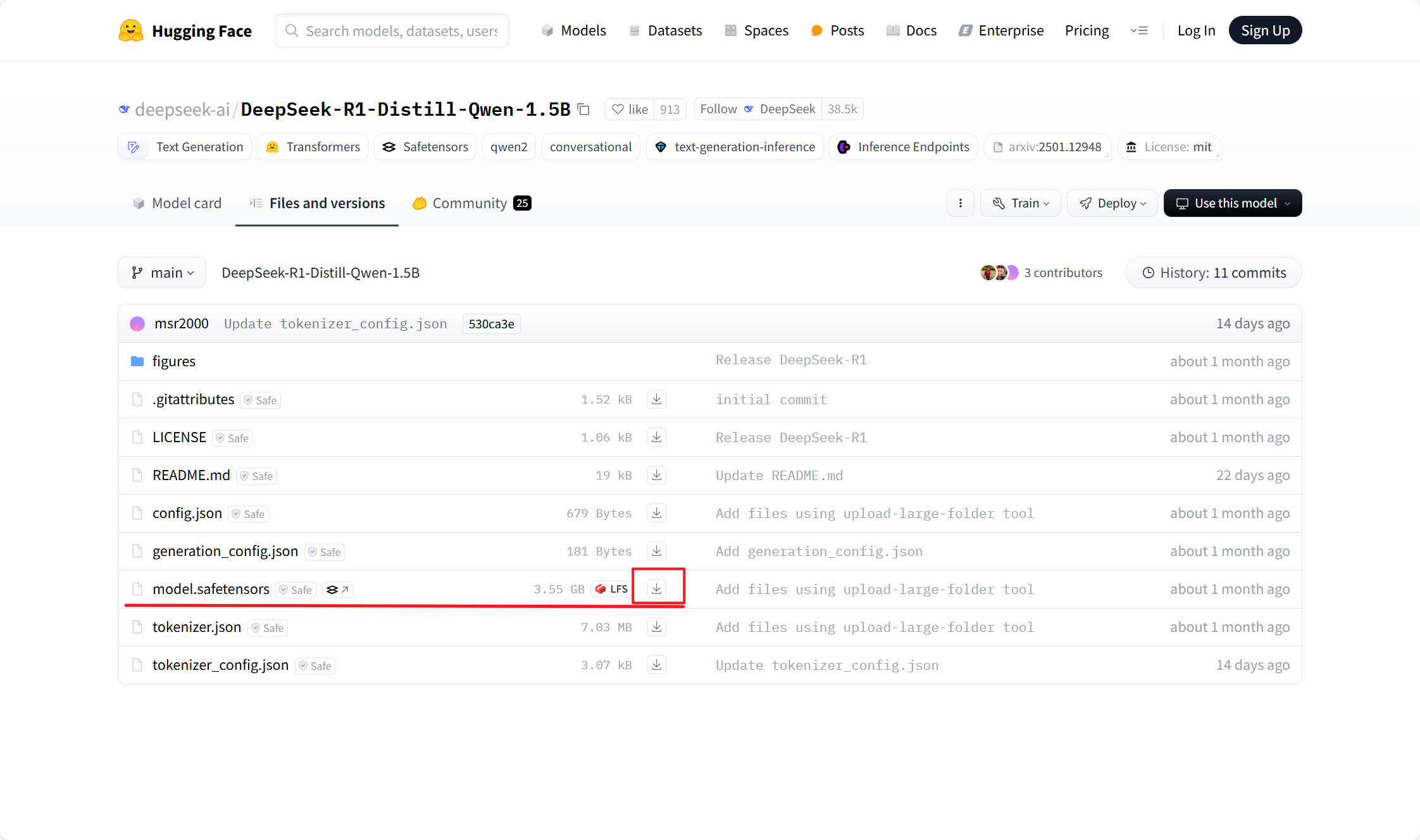Image resolution: width=1420 pixels, height=840 pixels.
Task: View the 913 likes count
Action: (x=670, y=109)
